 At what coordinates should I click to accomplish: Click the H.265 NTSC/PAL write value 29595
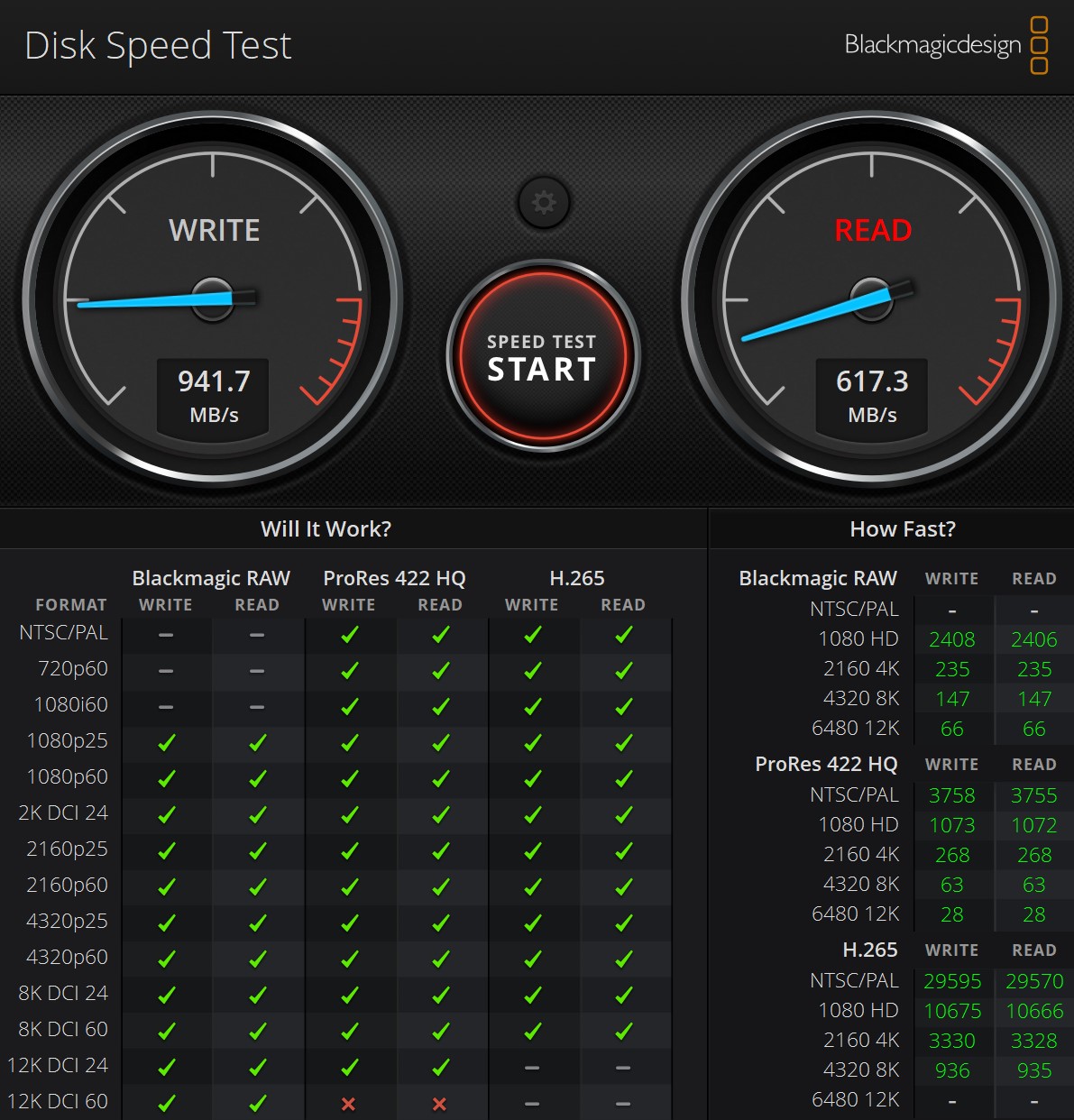(x=952, y=981)
